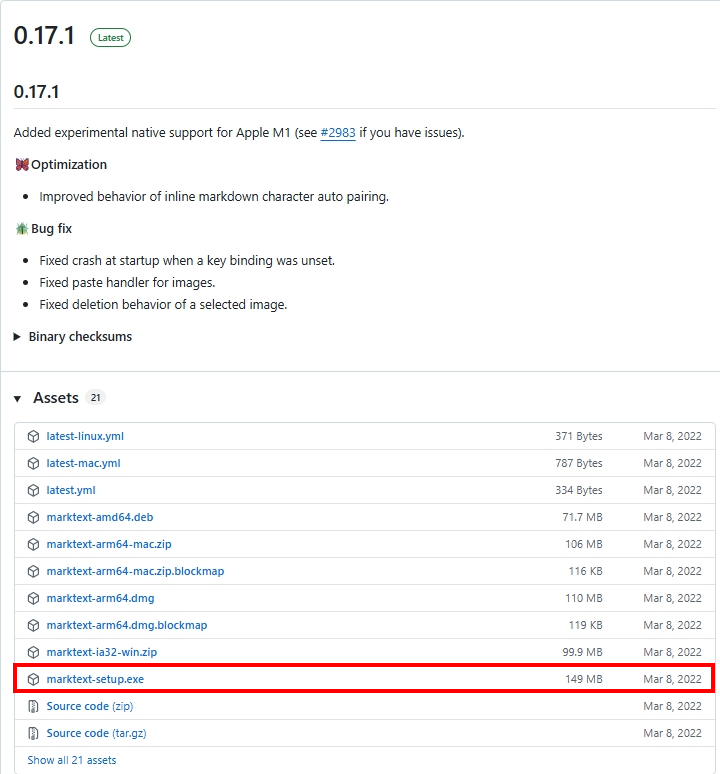Click package icon beside marktext-ia32-win.zip
This screenshot has height=774, width=720.
(33, 652)
